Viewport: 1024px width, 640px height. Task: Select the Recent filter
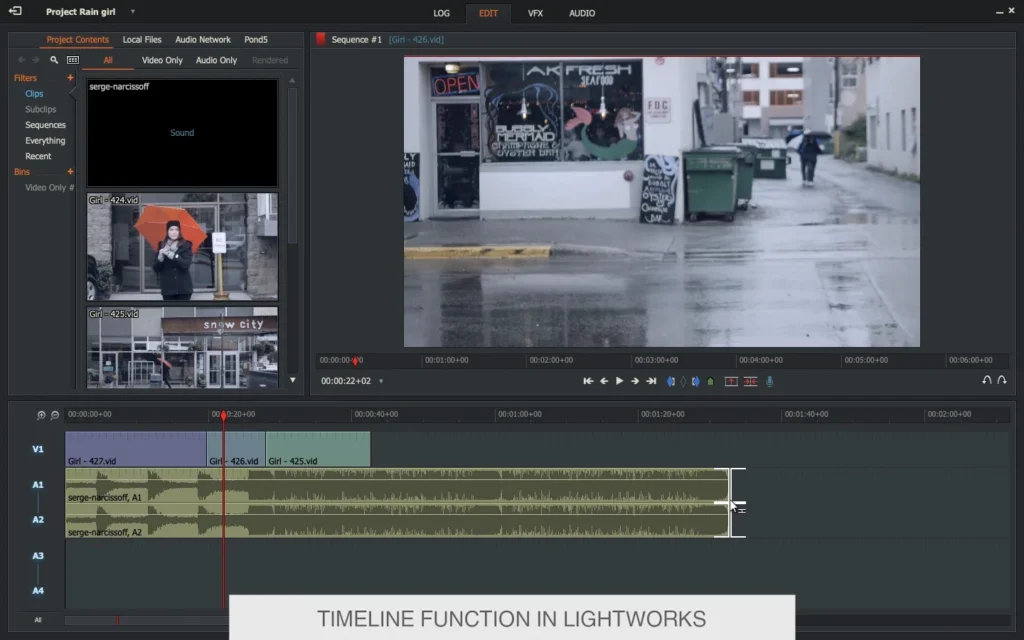click(38, 157)
